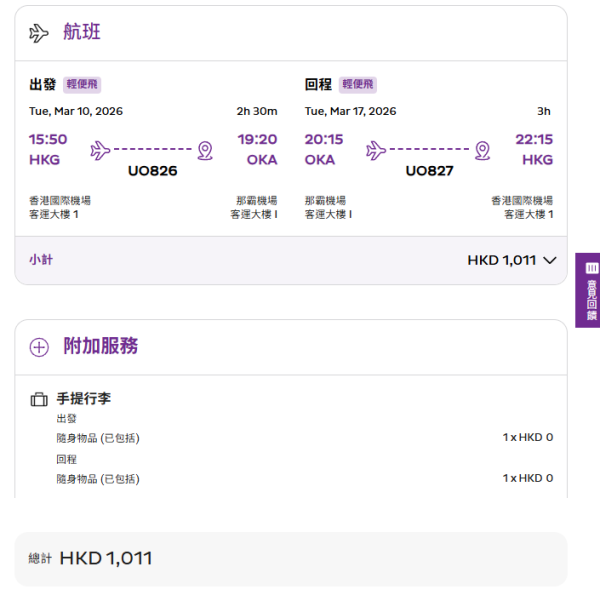Click the airplane icon beside 航班 heading
This screenshot has width=600, height=601.
click(39, 33)
